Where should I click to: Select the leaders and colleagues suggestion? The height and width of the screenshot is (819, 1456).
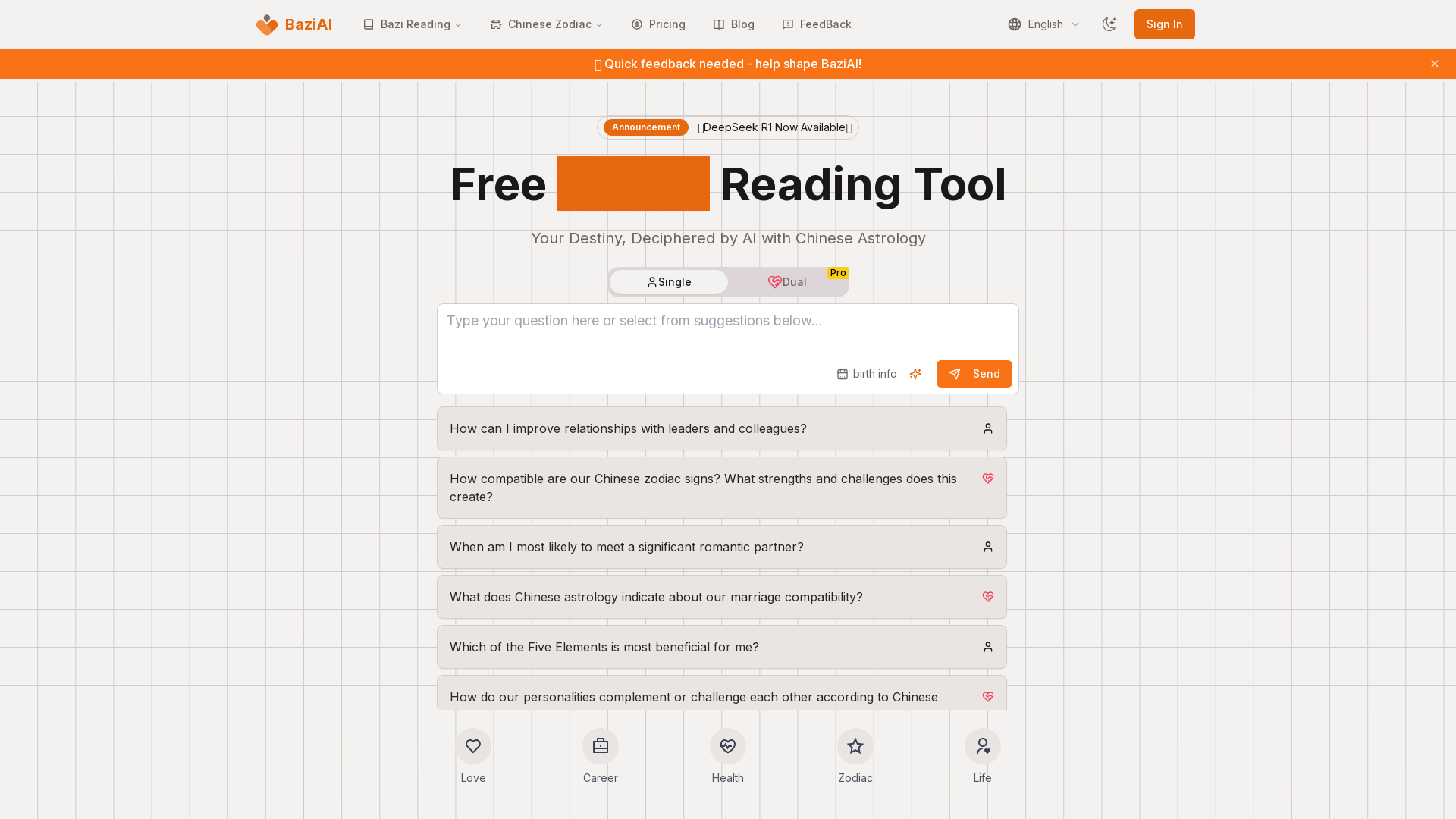[722, 428]
